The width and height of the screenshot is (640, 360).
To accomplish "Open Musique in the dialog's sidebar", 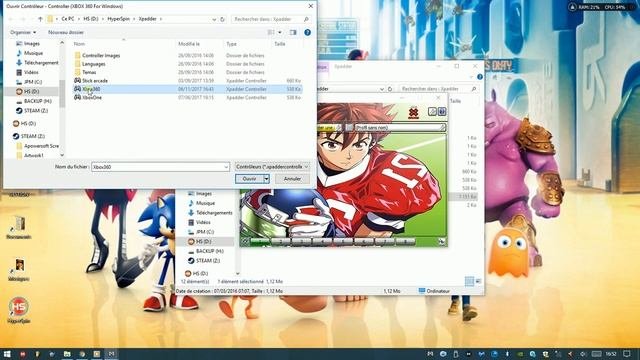I will pyautogui.click(x=33, y=53).
